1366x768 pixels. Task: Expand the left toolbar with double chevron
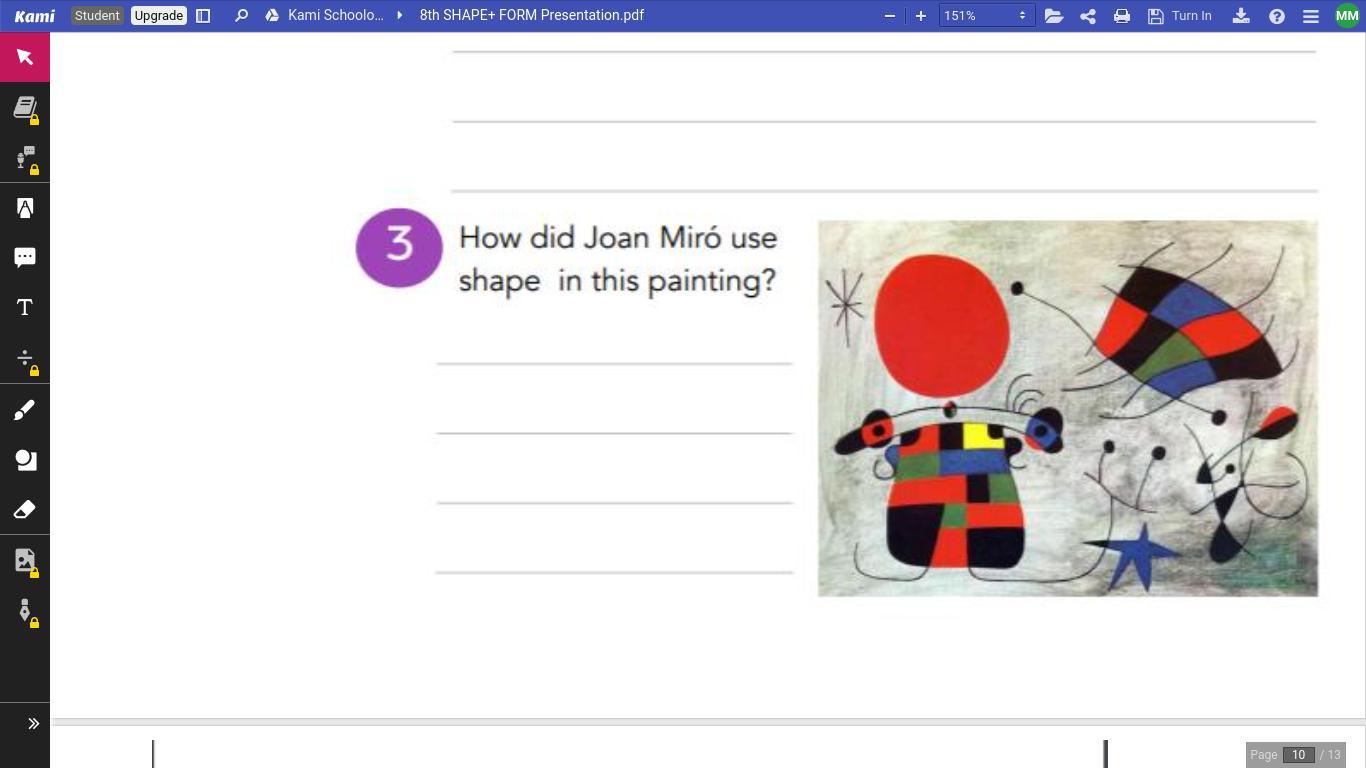tap(33, 723)
